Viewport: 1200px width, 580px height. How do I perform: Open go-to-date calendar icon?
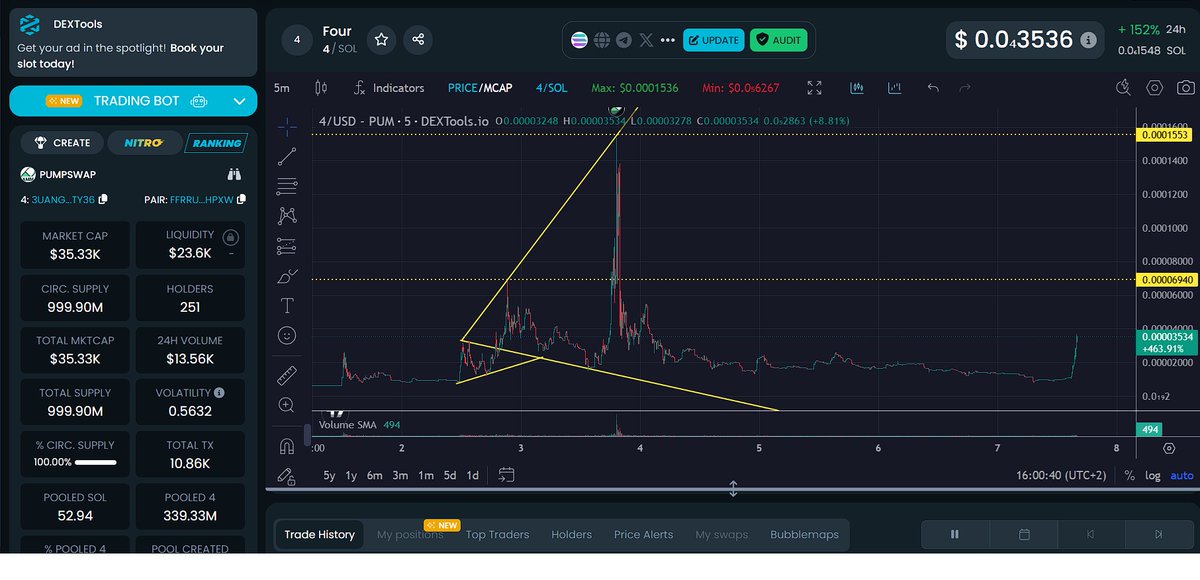point(506,475)
